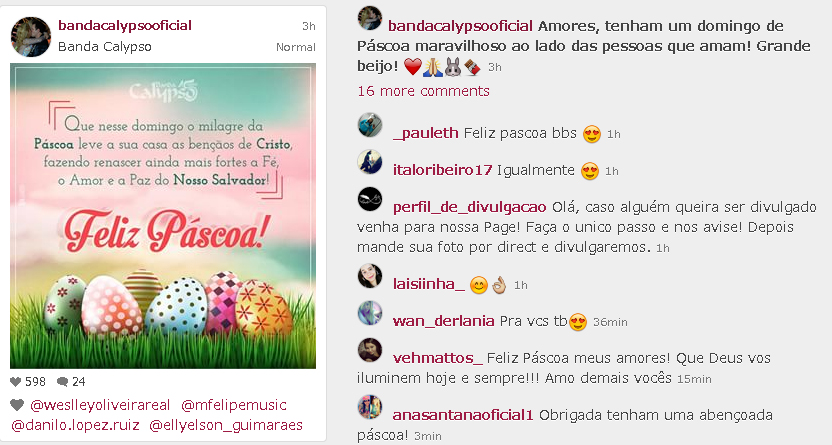The height and width of the screenshot is (445, 832).
Task: Click vehmattos_'s profile avatar
Action: tap(370, 350)
